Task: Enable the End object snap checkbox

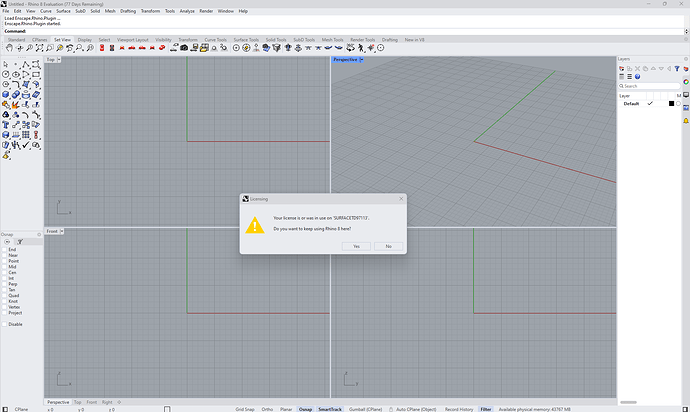Action: (5, 250)
